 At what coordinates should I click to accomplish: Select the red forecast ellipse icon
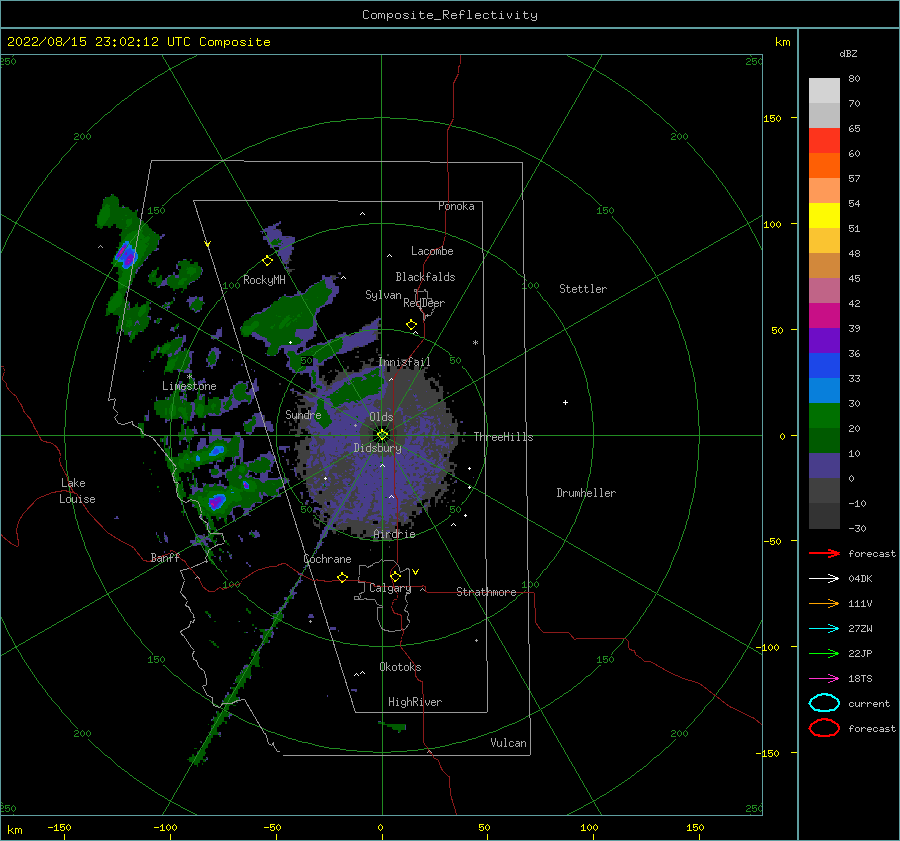[x=824, y=728]
